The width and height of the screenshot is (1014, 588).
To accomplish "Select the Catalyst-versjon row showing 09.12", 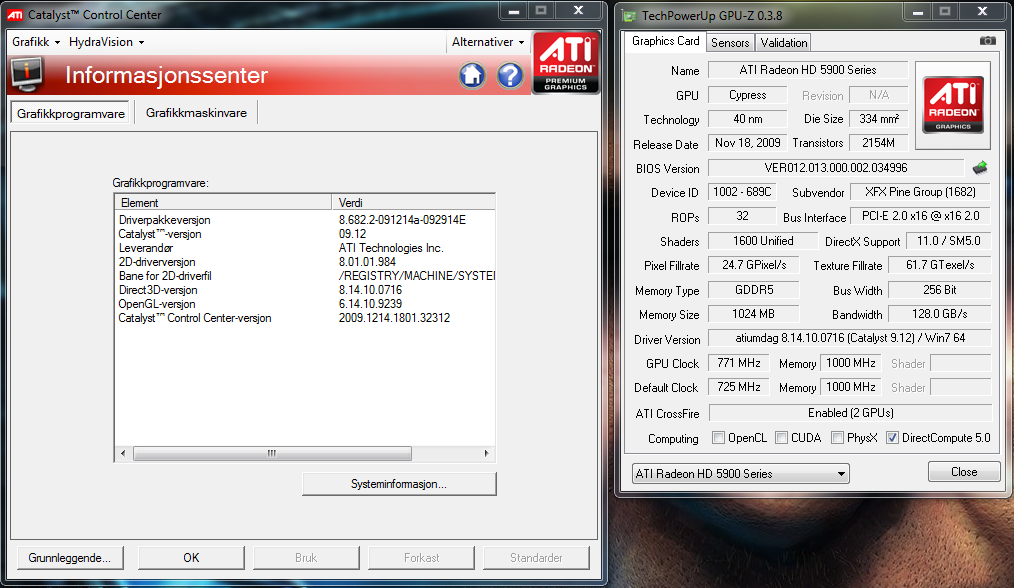I will click(305, 234).
